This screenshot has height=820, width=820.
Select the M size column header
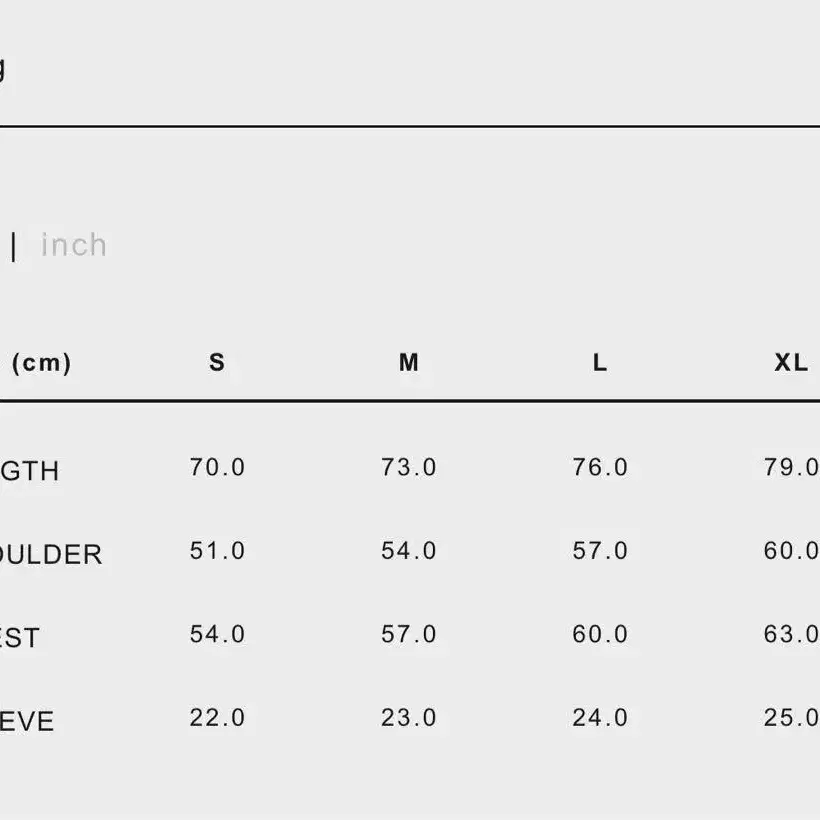(x=408, y=362)
